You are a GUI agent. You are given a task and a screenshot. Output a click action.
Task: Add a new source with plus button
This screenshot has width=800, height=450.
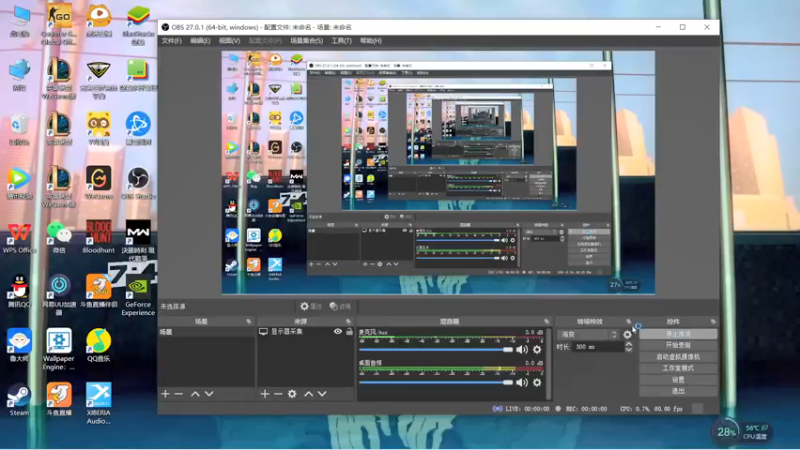pos(265,394)
